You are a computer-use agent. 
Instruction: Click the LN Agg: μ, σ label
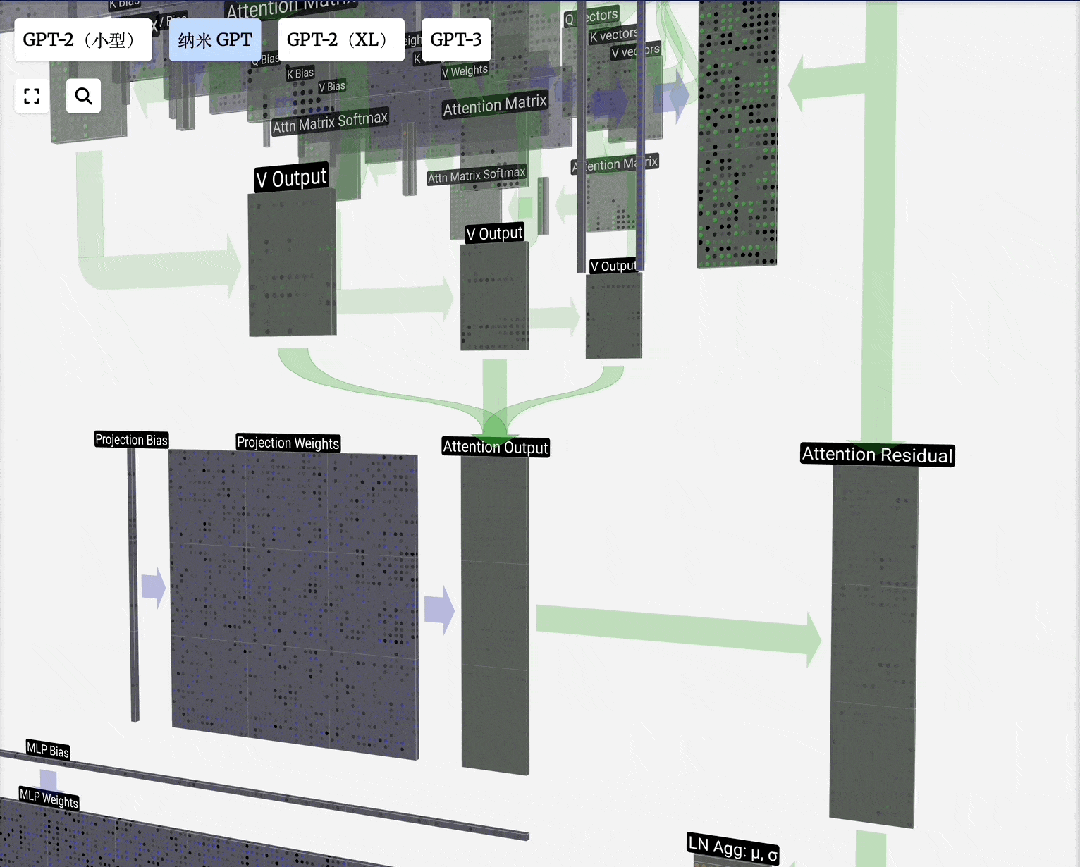tap(734, 847)
